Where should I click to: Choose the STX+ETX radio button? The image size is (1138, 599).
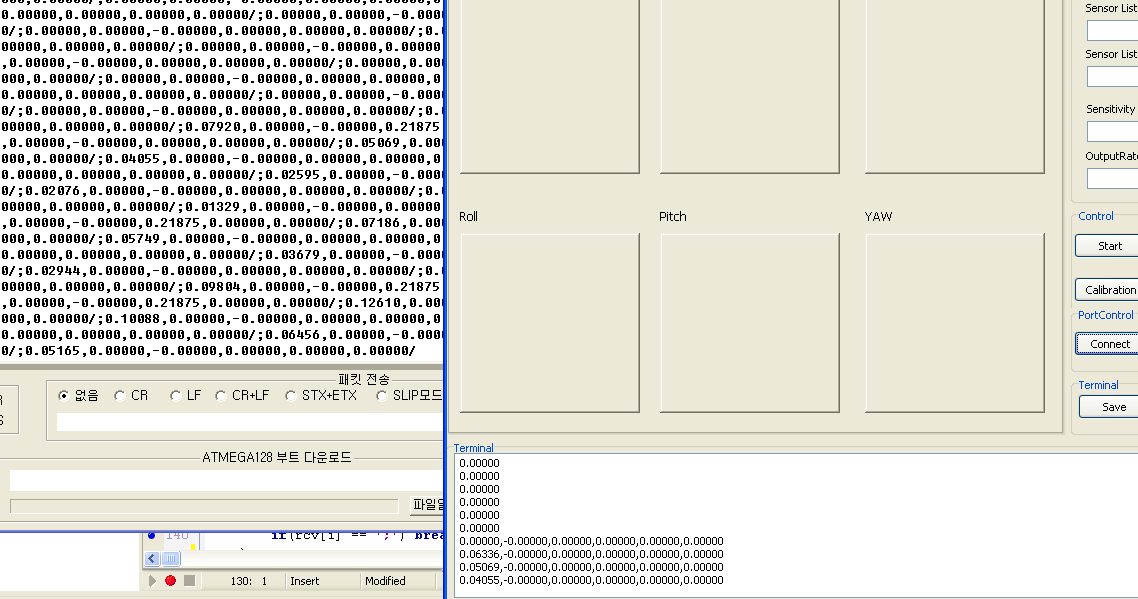point(291,396)
